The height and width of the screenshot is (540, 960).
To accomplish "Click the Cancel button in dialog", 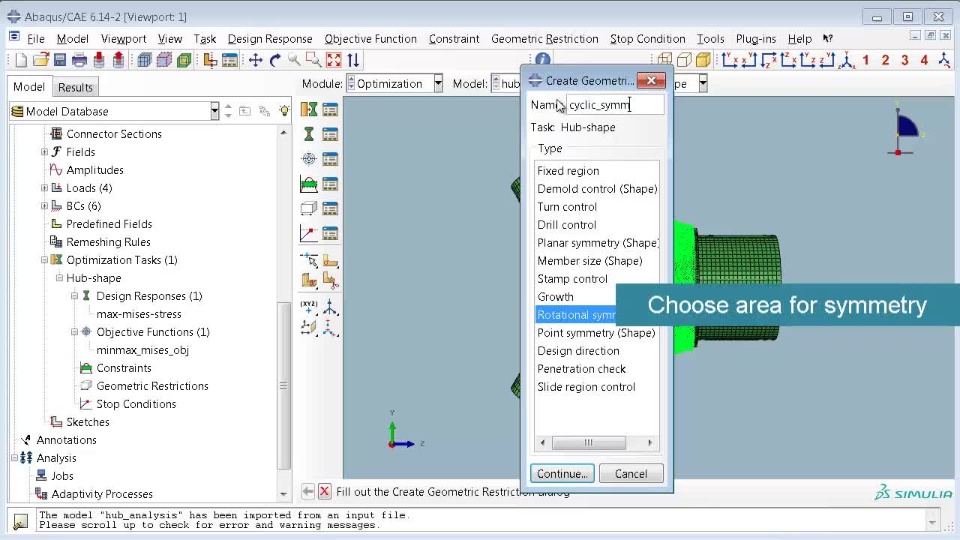I will coord(631,473).
